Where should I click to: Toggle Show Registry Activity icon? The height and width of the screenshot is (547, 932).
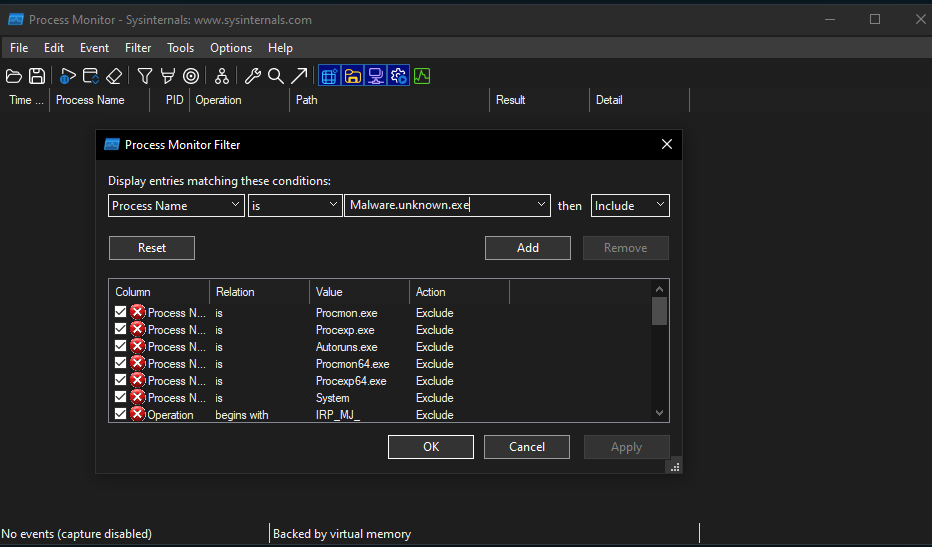pyautogui.click(x=330, y=76)
